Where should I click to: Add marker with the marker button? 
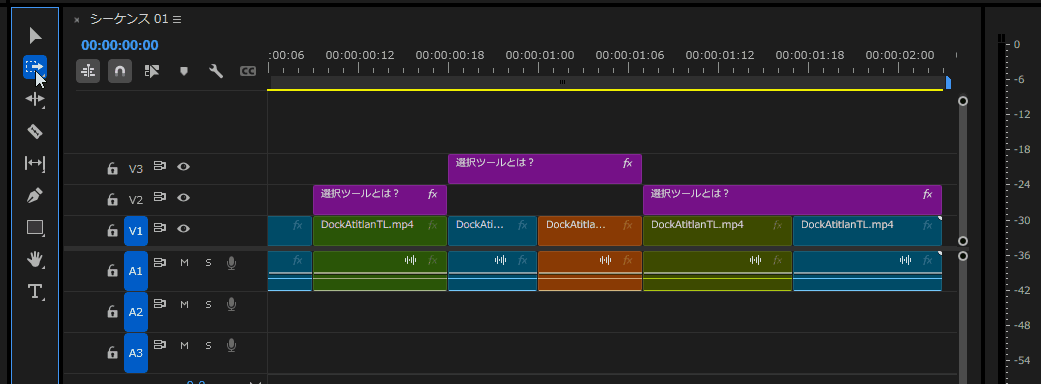[184, 71]
